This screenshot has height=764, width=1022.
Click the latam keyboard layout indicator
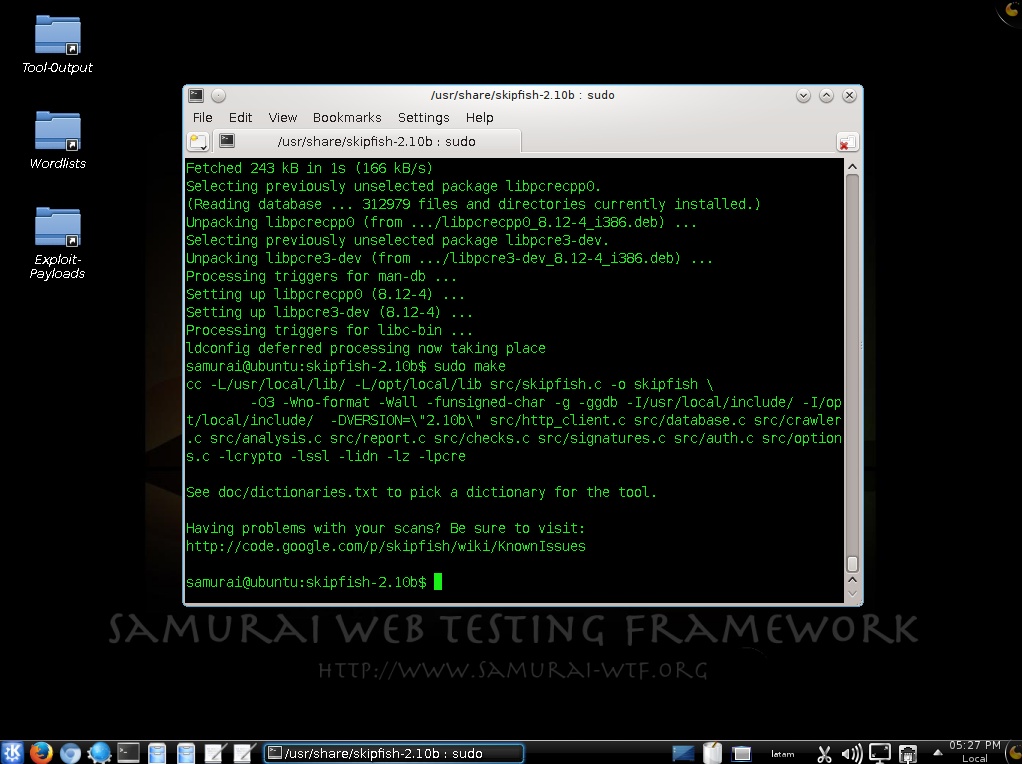point(782,754)
